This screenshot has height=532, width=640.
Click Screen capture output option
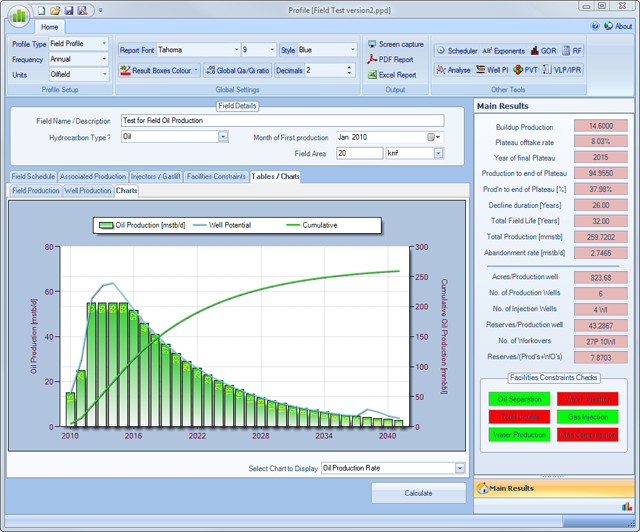[396, 44]
